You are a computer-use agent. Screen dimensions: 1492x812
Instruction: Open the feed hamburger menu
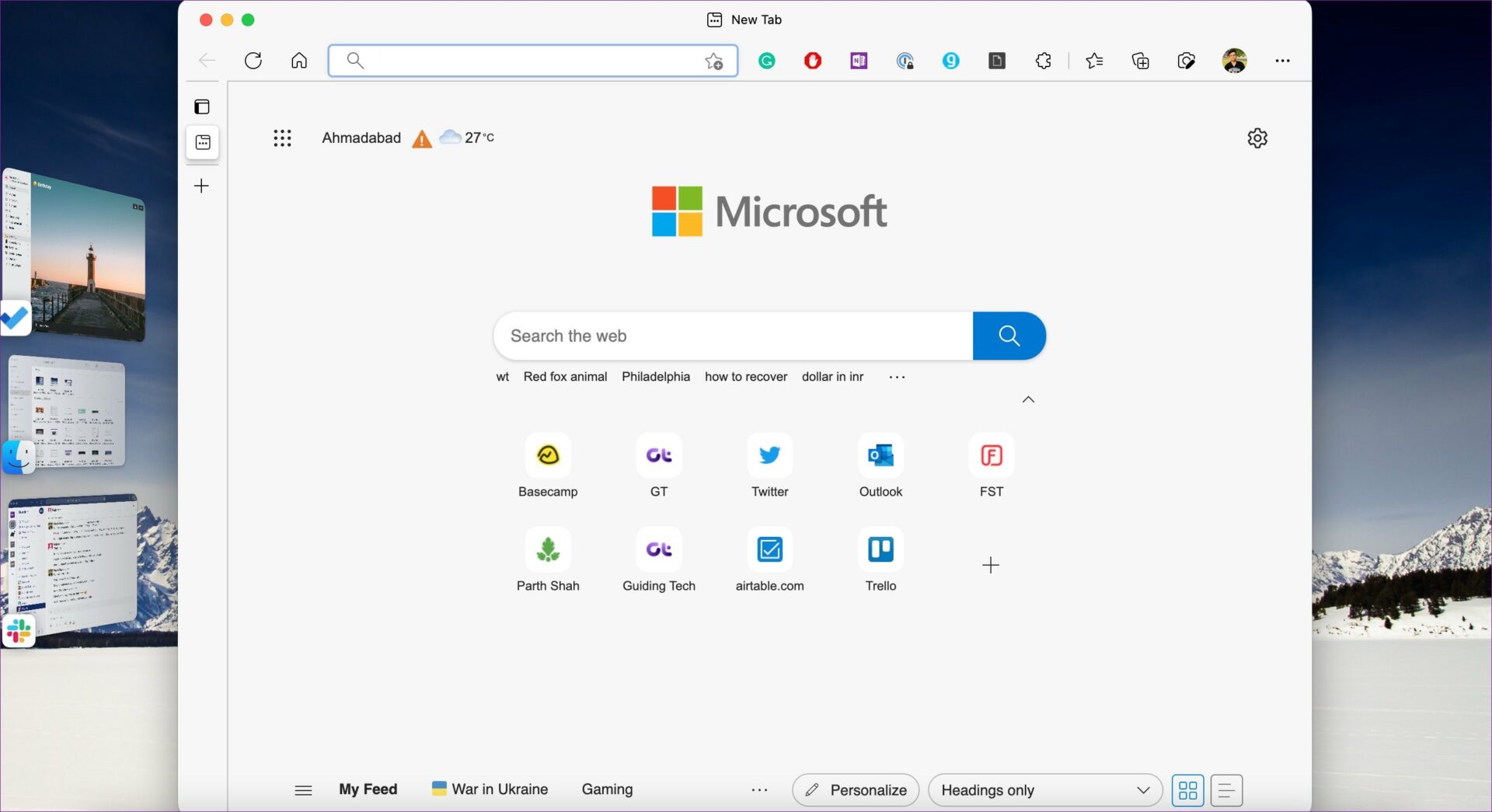(303, 790)
